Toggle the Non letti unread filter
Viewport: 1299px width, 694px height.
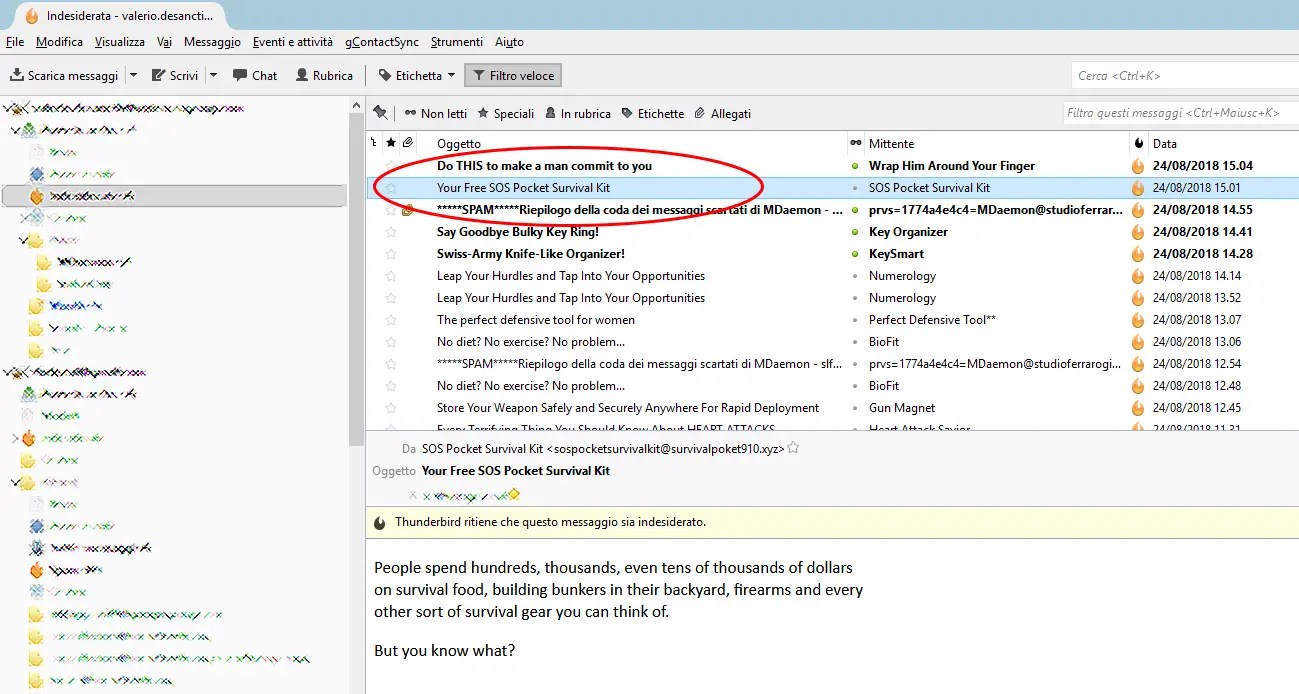coord(435,113)
